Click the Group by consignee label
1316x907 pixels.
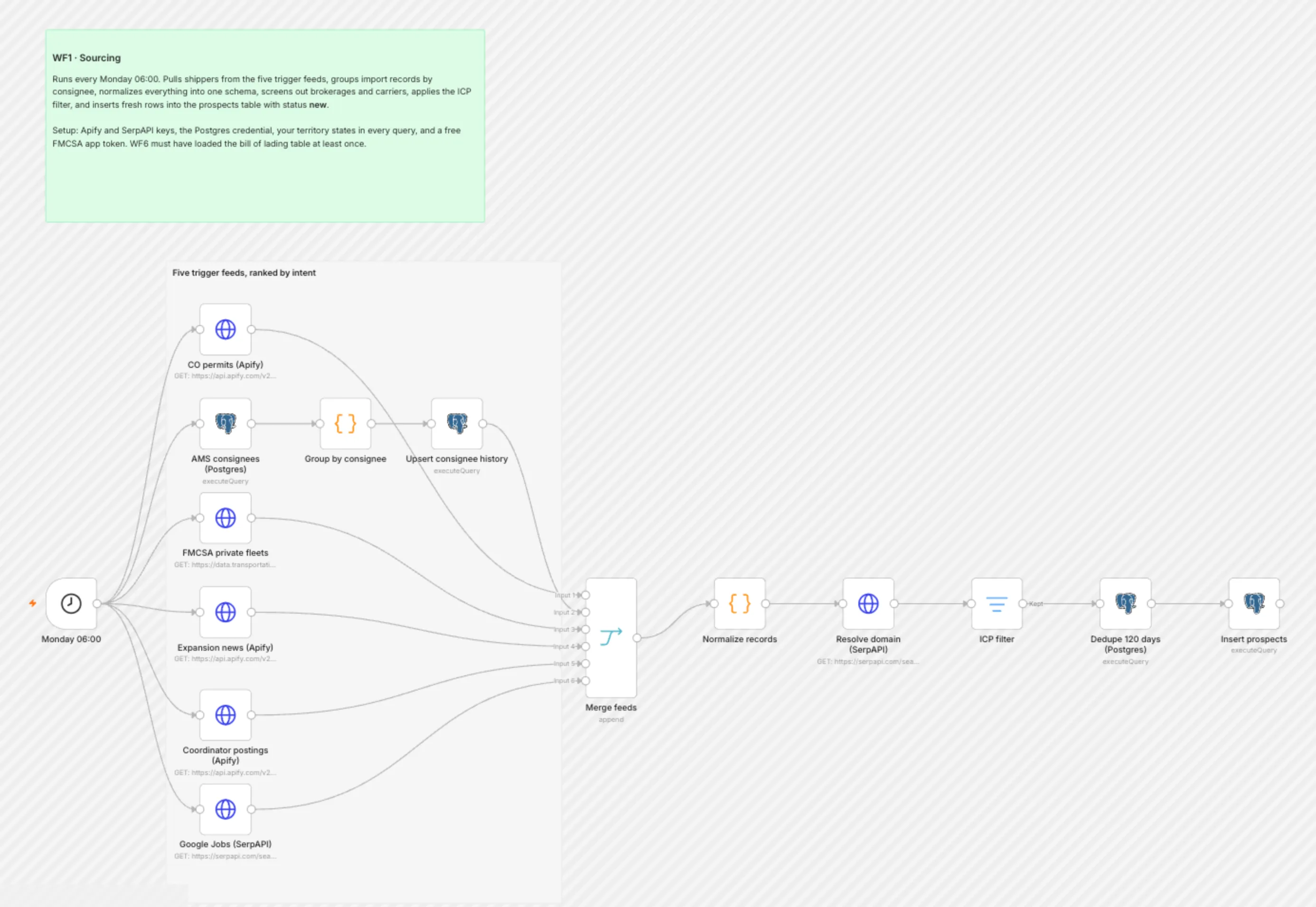345,458
